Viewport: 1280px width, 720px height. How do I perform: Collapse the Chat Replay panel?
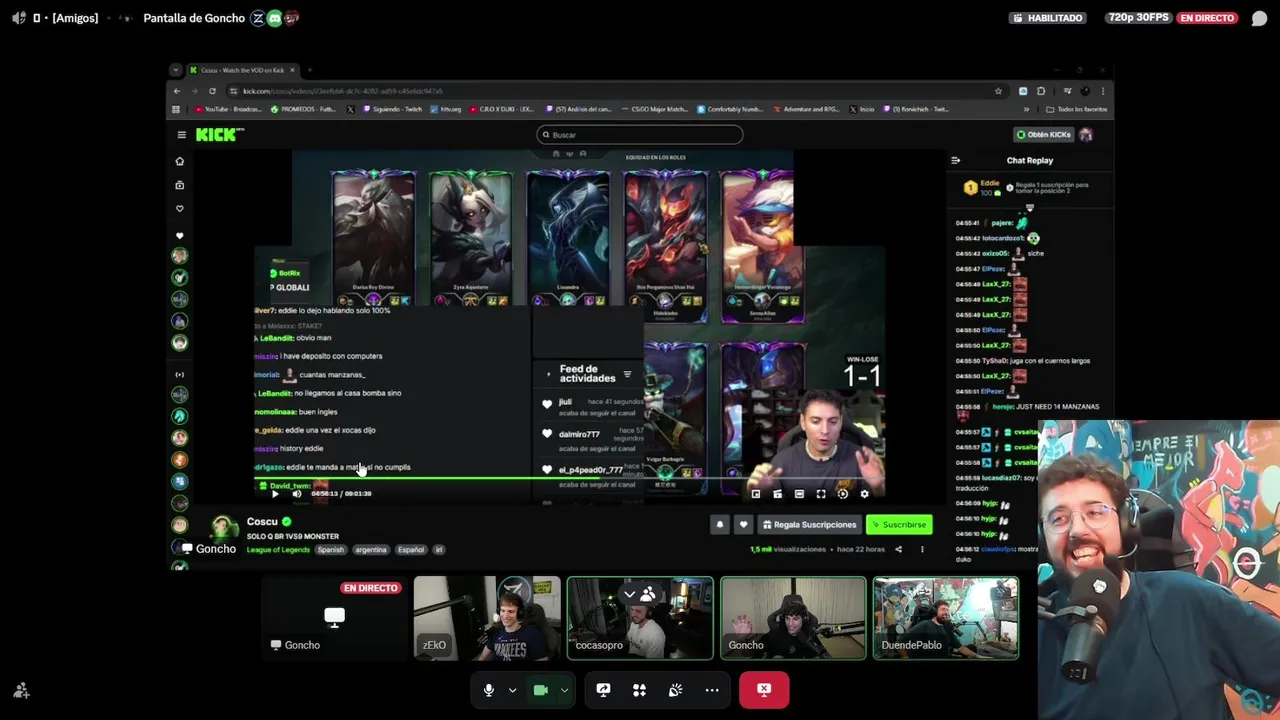[x=955, y=160]
